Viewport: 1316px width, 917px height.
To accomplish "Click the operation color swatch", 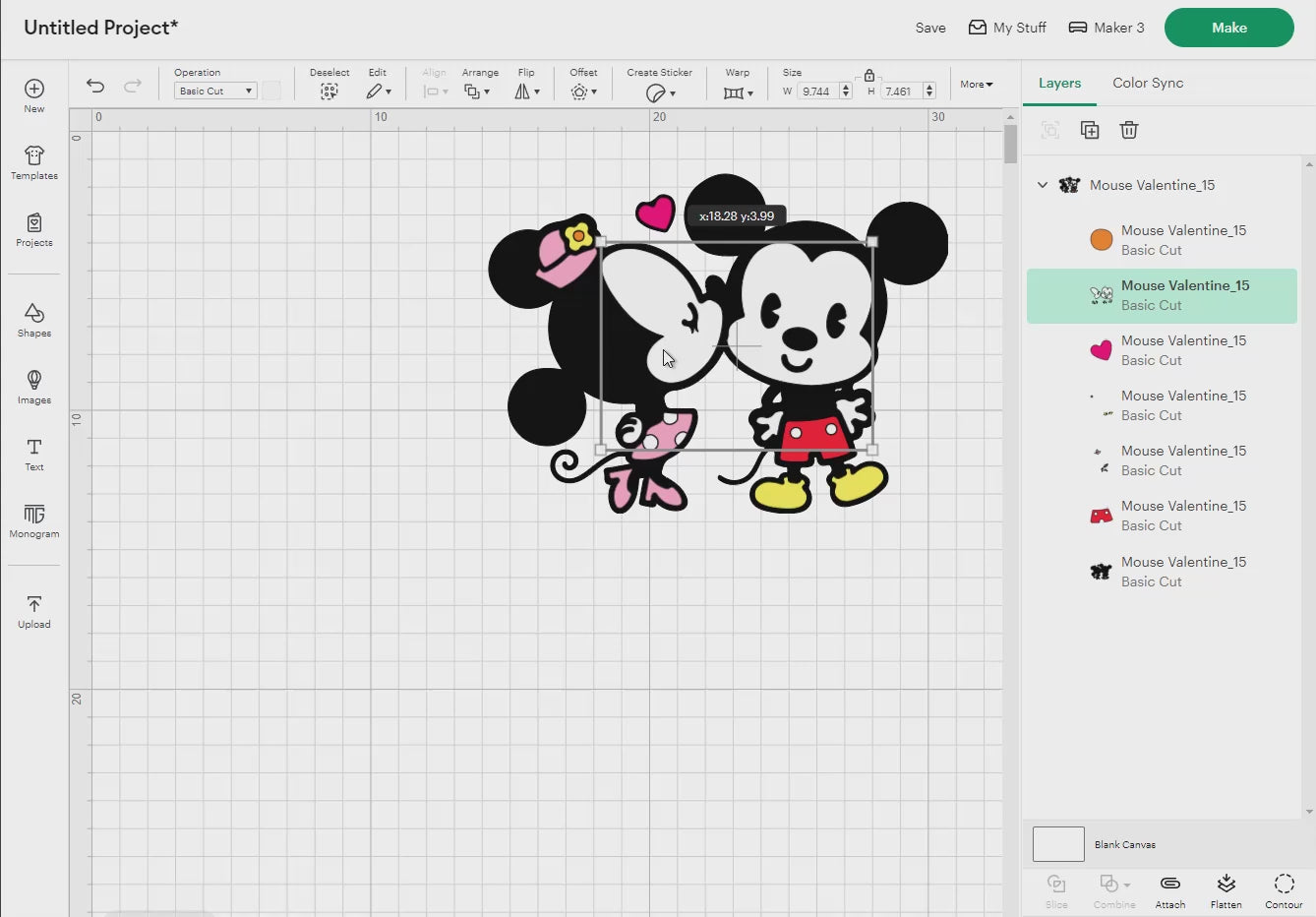I will pos(271,91).
